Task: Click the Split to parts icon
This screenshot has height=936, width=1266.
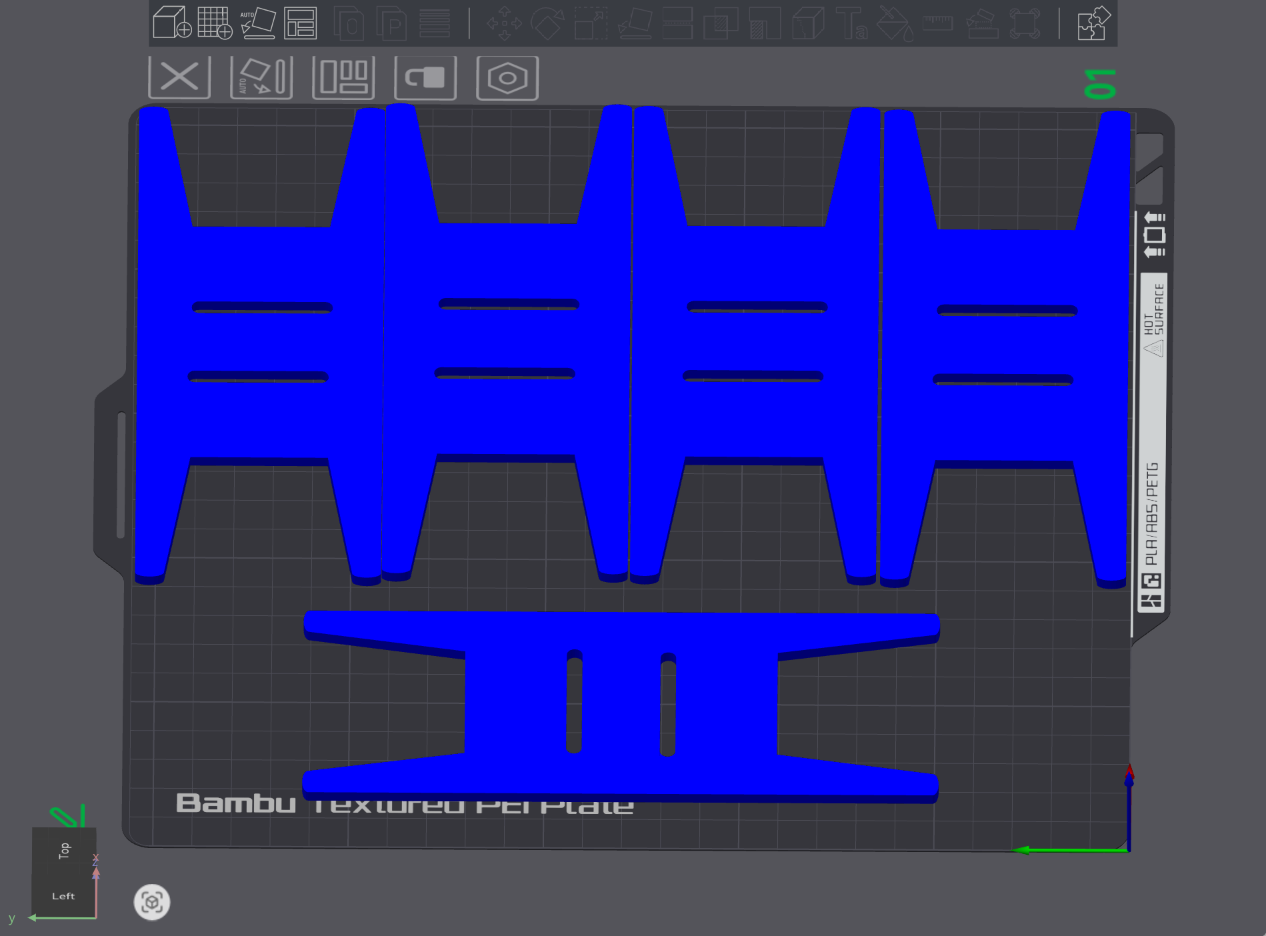Action: click(x=391, y=22)
